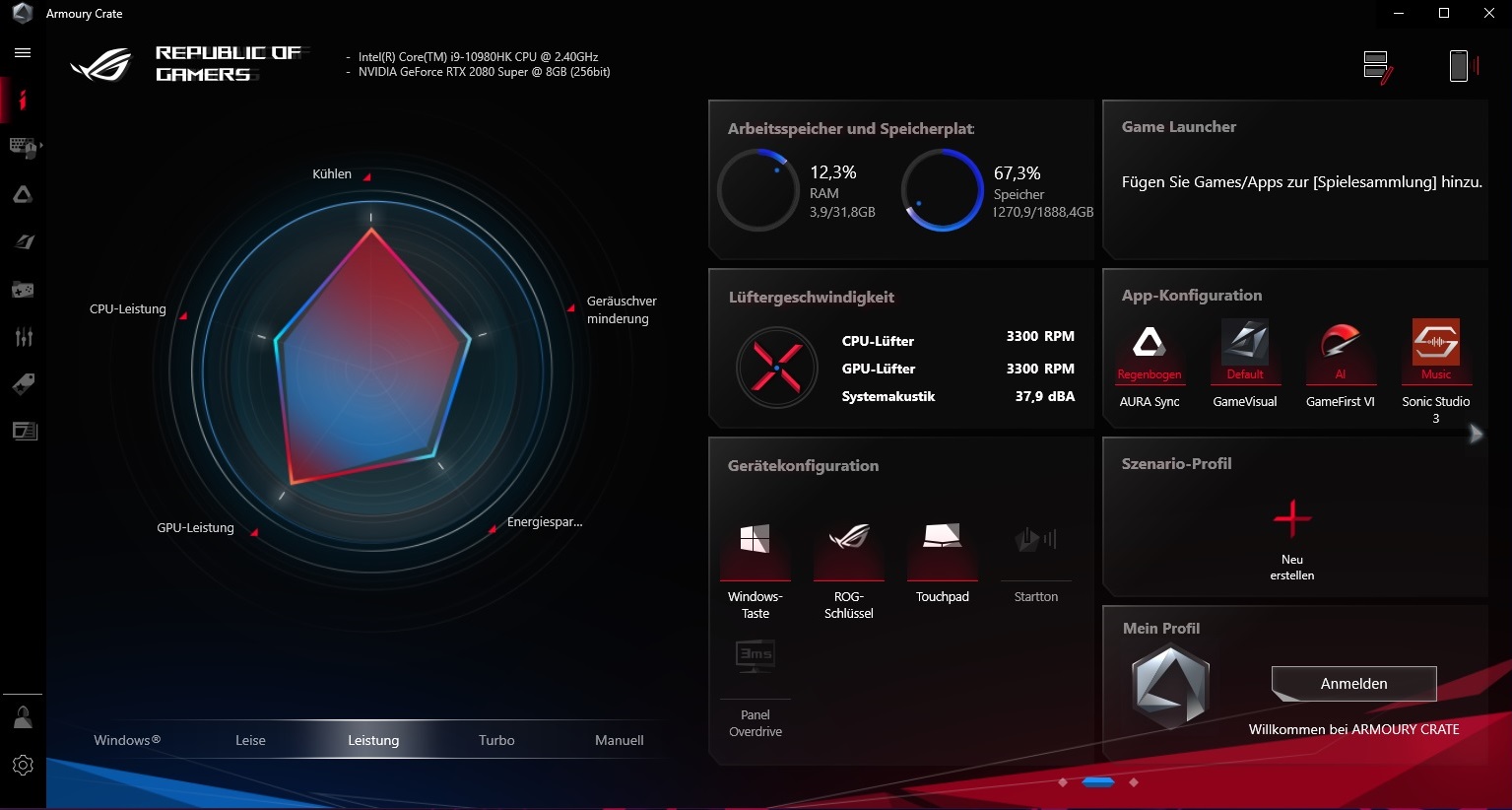Click the 67,3% Speicher value
Viewport: 1512px width, 810px height.
coord(1018,173)
